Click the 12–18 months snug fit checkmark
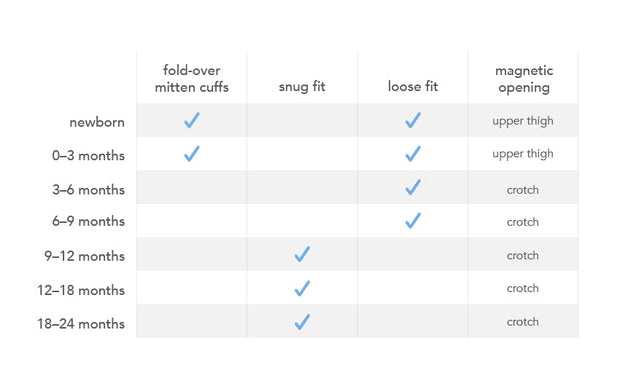 pos(302,288)
